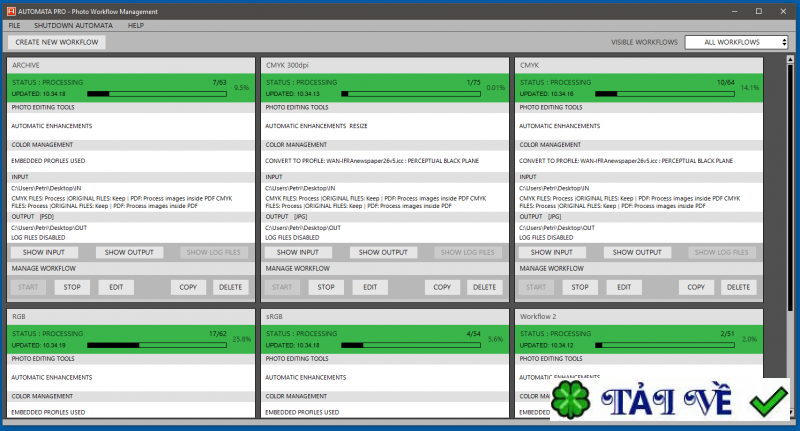Click OUTPUT [PSD] label in ARCHIVE
This screenshot has width=800, height=431.
(x=33, y=217)
